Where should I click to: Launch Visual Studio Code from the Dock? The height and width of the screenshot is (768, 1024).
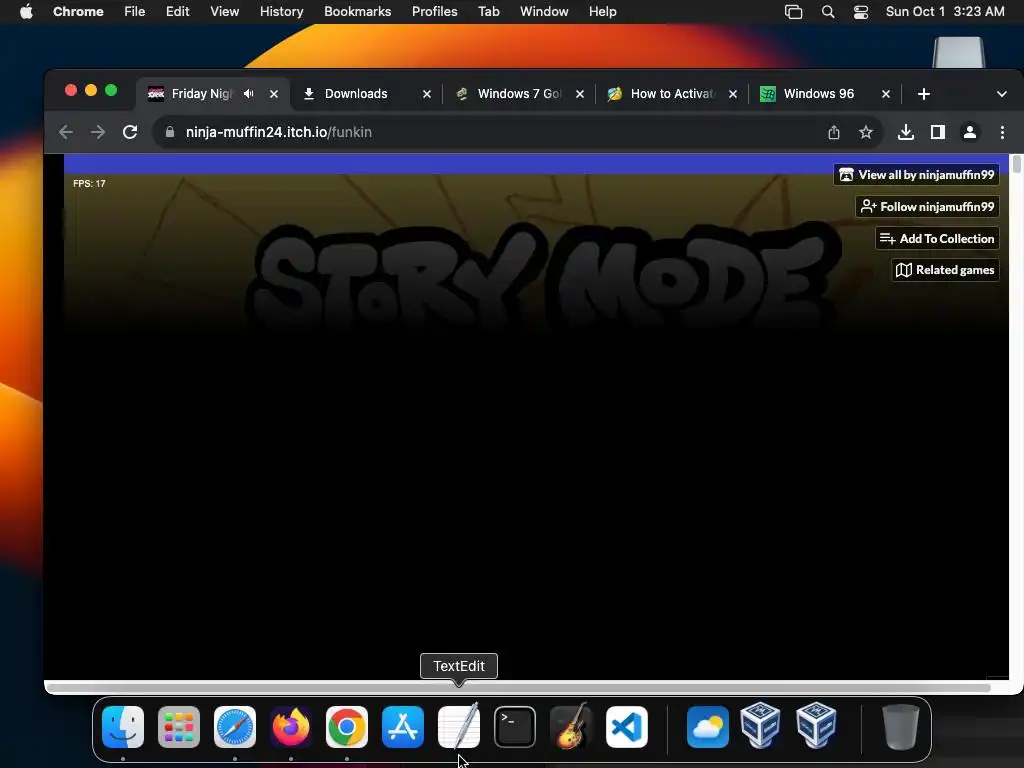[627, 727]
